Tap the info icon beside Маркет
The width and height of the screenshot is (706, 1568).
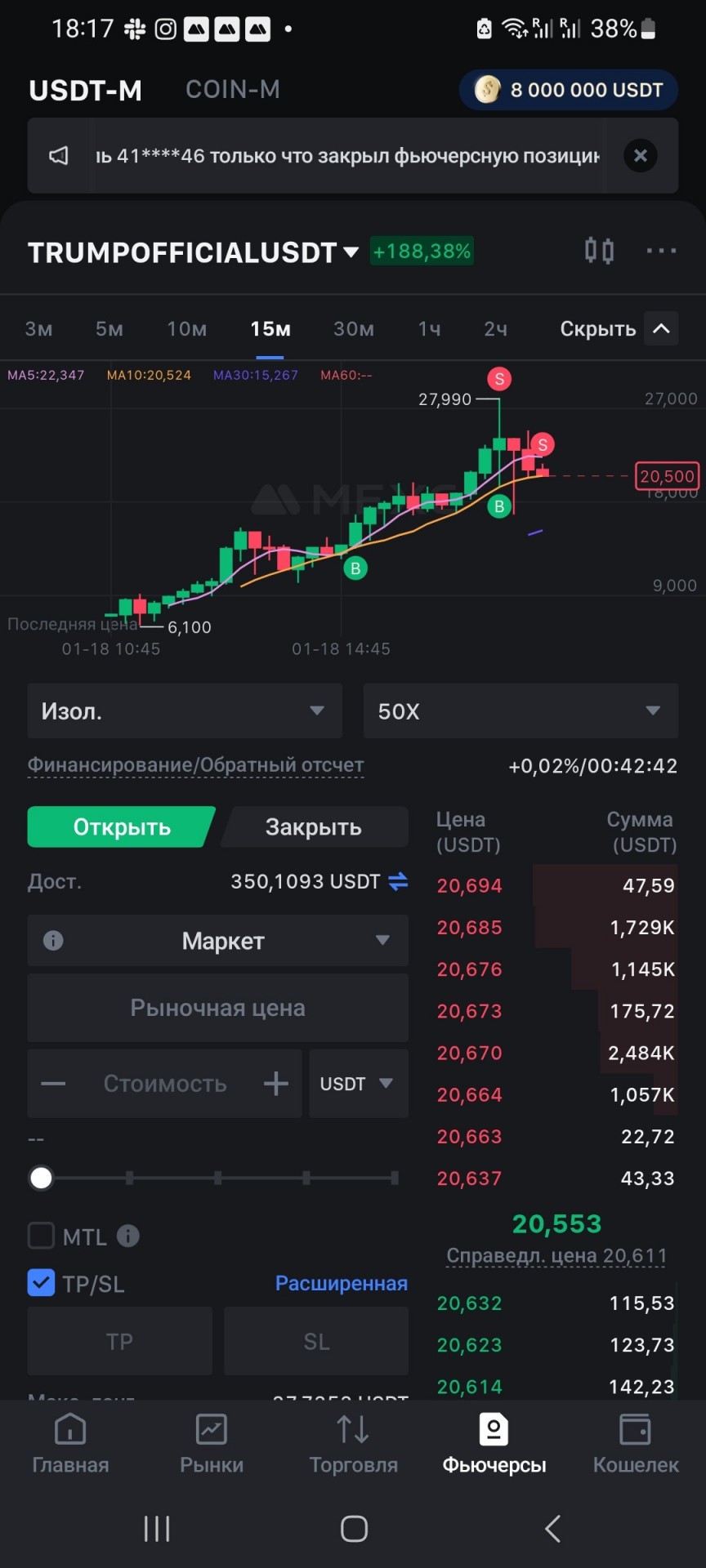(53, 941)
